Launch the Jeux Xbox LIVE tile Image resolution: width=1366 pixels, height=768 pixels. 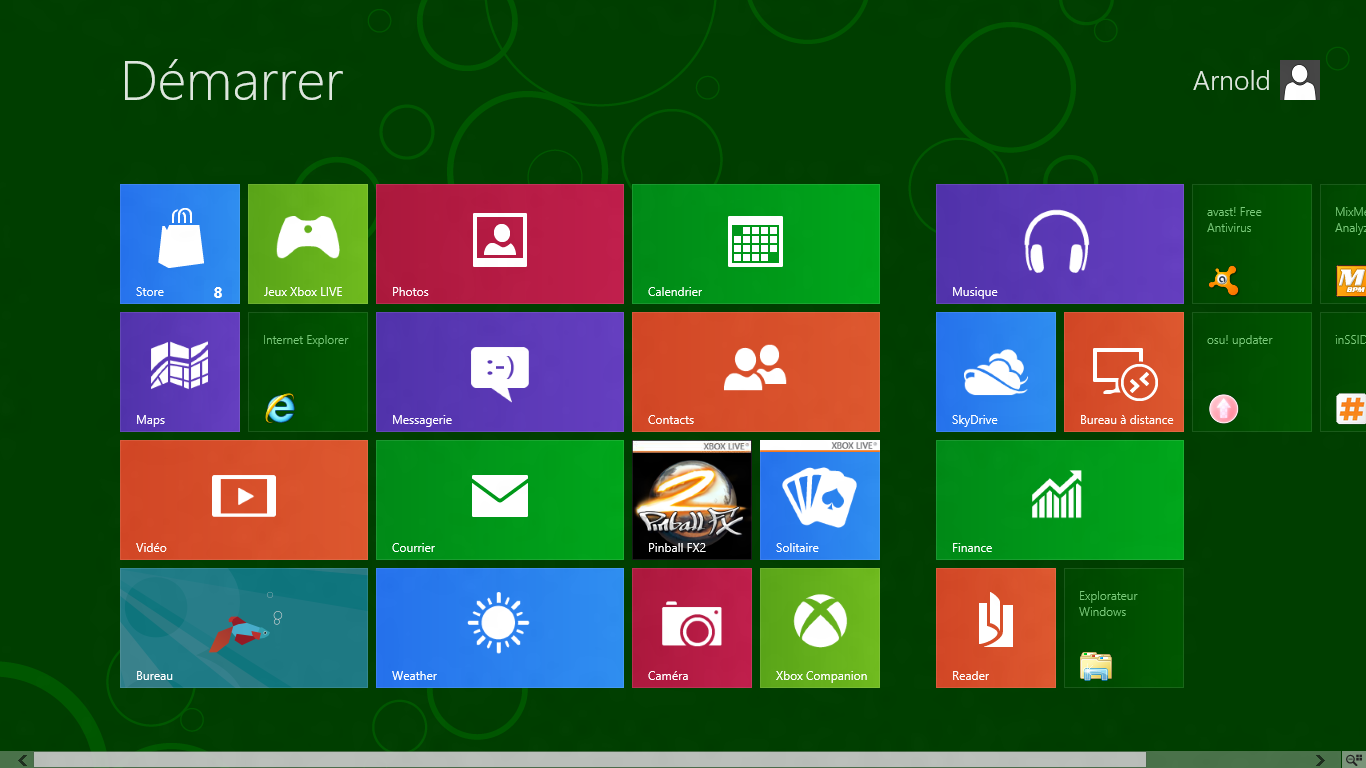point(308,244)
